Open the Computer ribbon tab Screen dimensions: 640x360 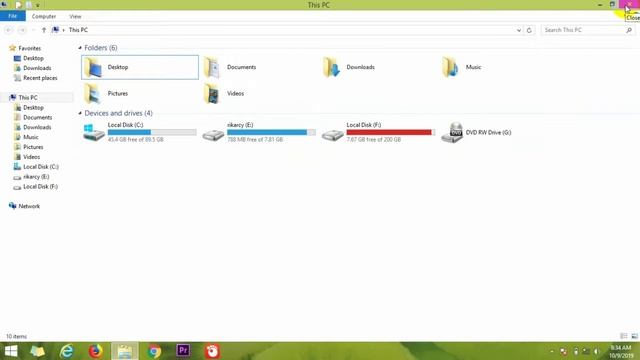pos(44,16)
